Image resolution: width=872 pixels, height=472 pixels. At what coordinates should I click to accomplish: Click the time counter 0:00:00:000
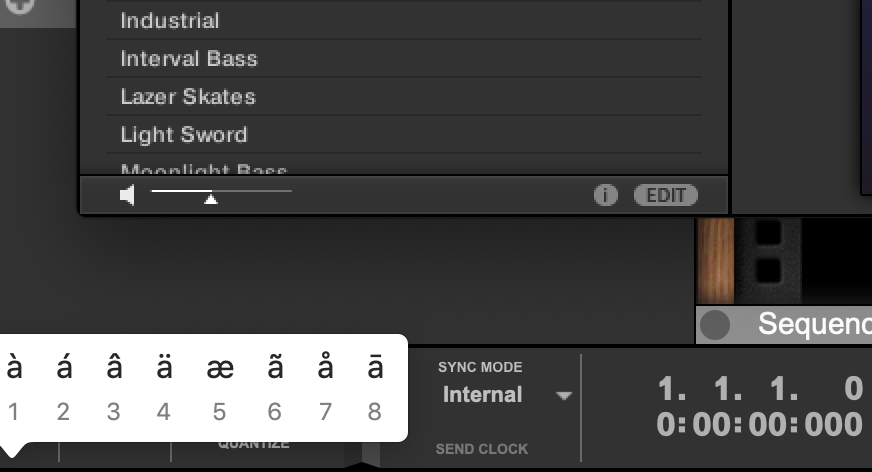[760, 424]
